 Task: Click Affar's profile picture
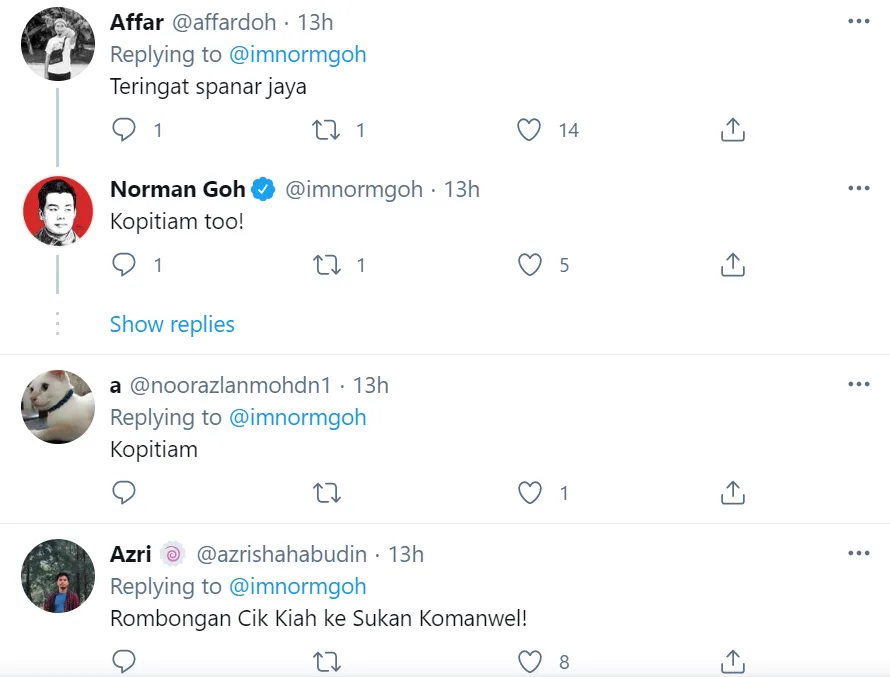pyautogui.click(x=58, y=43)
